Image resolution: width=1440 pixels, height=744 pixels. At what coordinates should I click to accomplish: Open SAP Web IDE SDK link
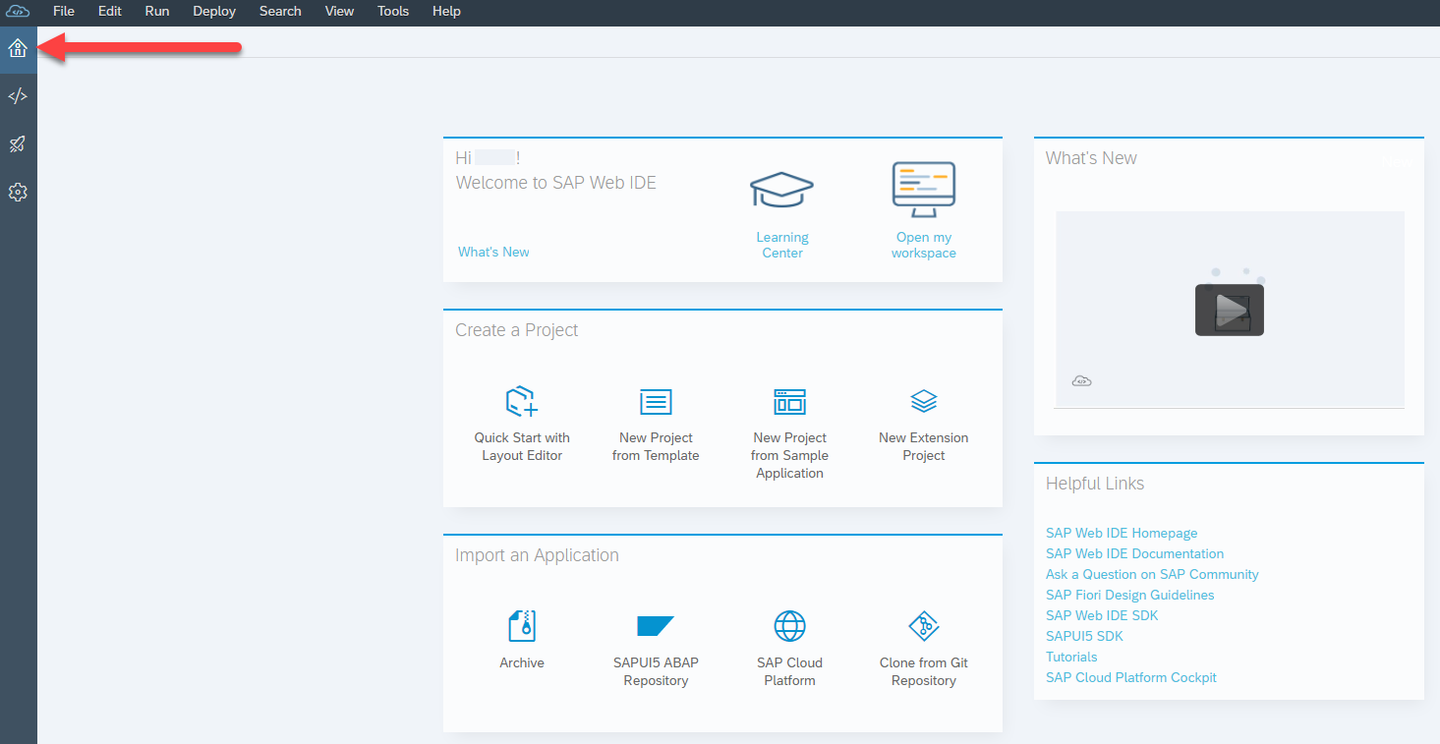[1102, 615]
